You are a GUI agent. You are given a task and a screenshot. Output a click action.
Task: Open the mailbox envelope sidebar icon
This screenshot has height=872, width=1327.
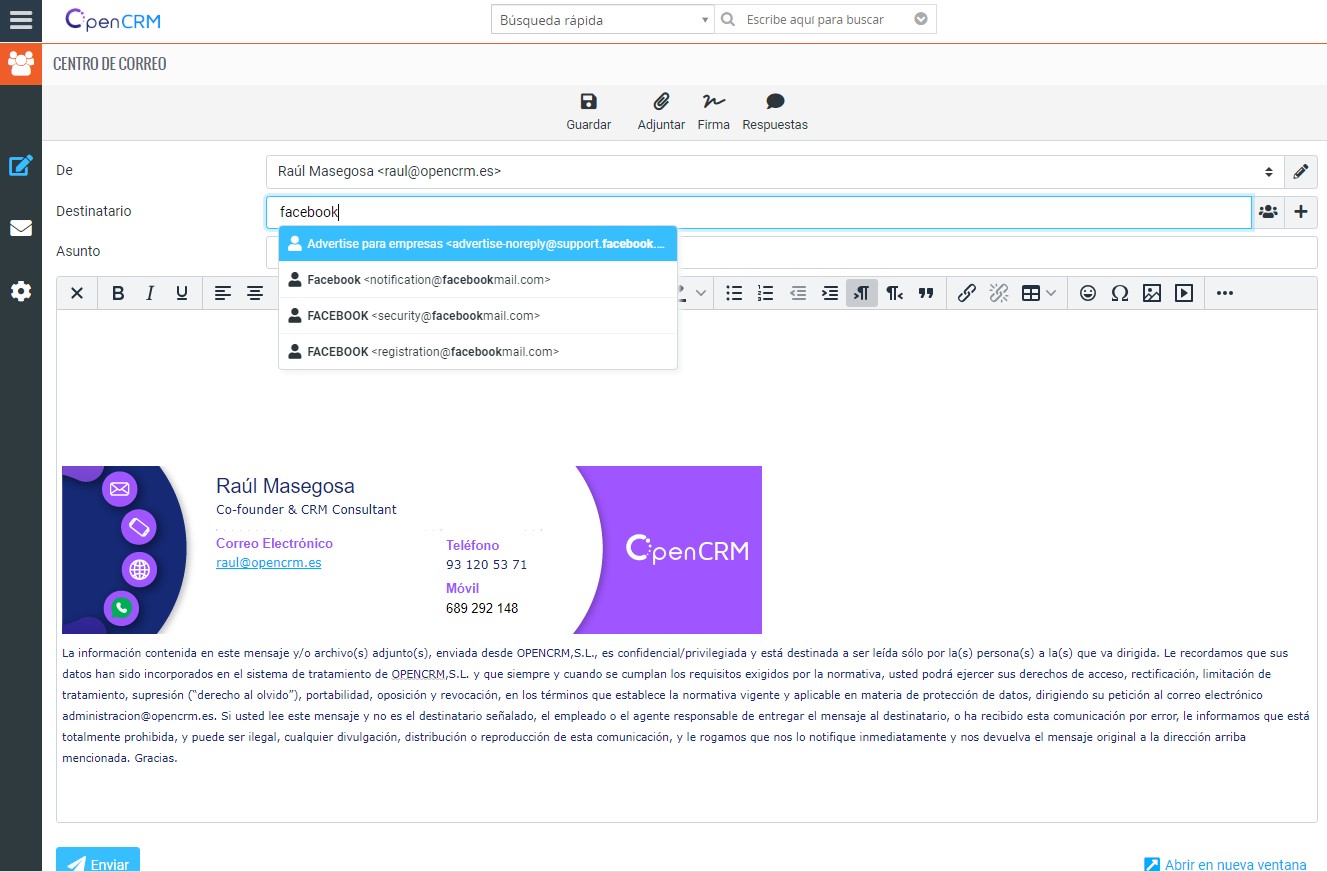pos(21,228)
